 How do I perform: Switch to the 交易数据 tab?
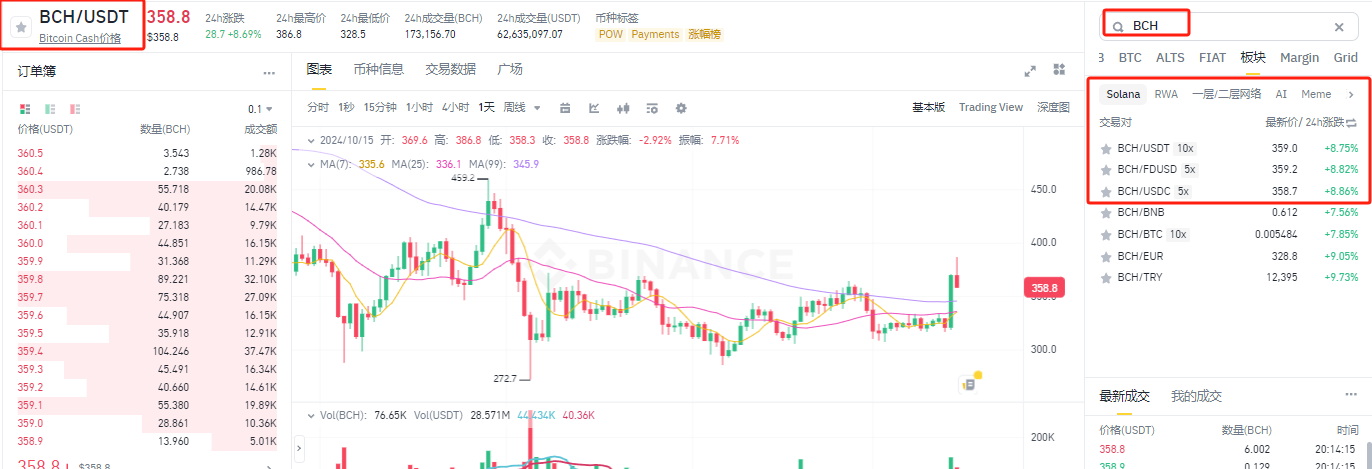tap(450, 69)
